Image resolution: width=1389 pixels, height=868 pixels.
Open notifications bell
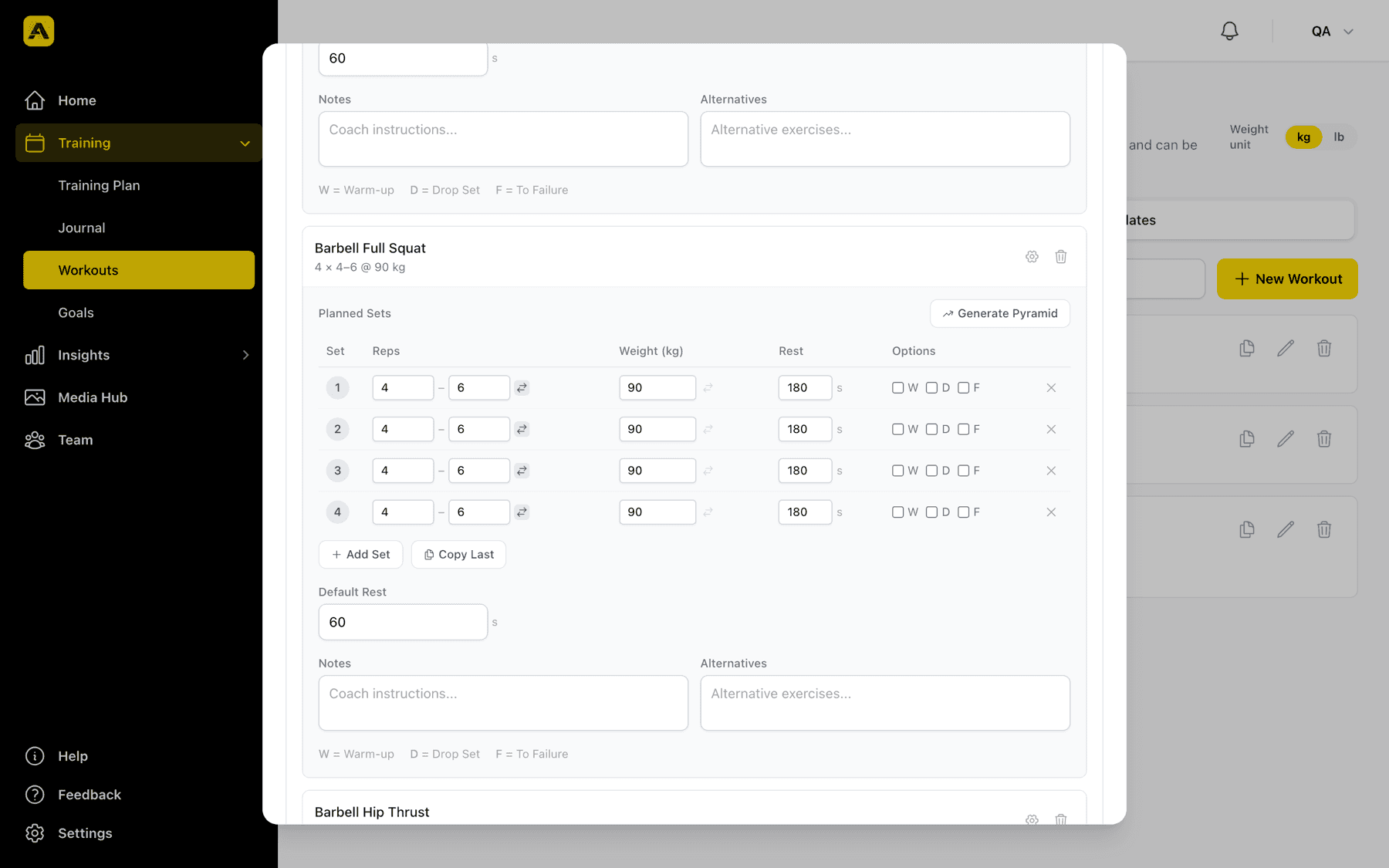1229,31
